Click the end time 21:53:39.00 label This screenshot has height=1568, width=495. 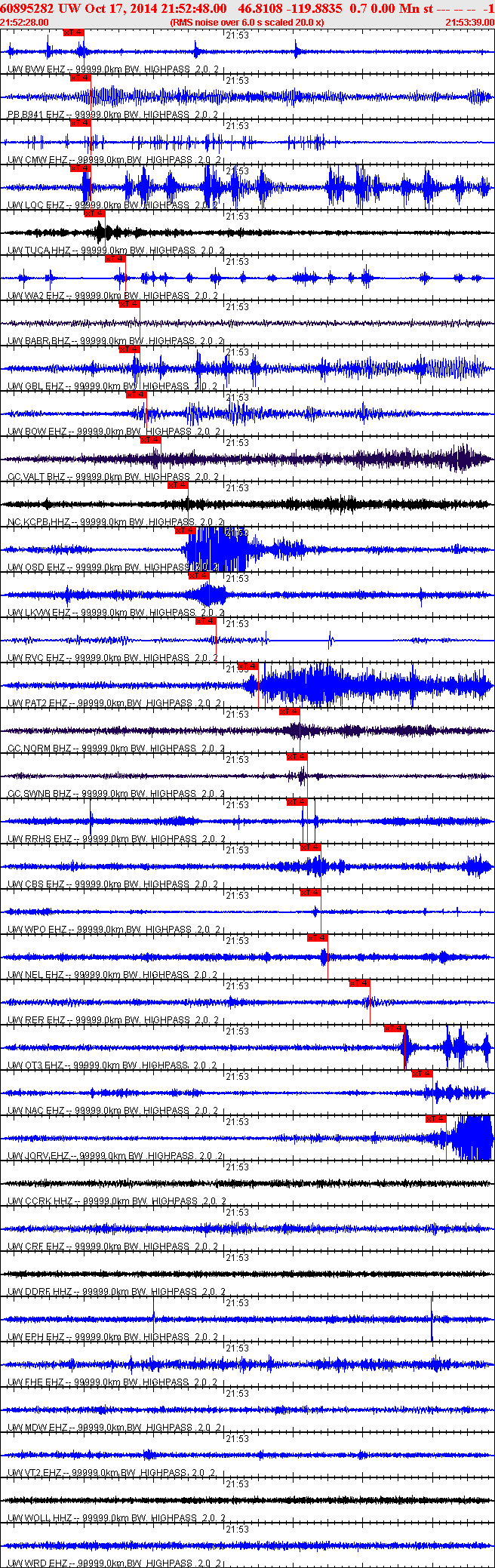pyautogui.click(x=470, y=23)
